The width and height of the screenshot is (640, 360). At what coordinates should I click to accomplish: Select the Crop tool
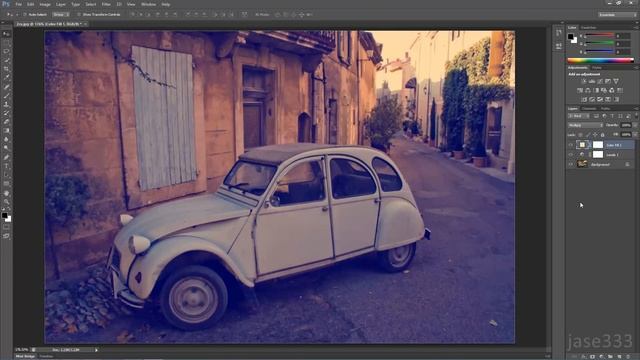pos(6,69)
